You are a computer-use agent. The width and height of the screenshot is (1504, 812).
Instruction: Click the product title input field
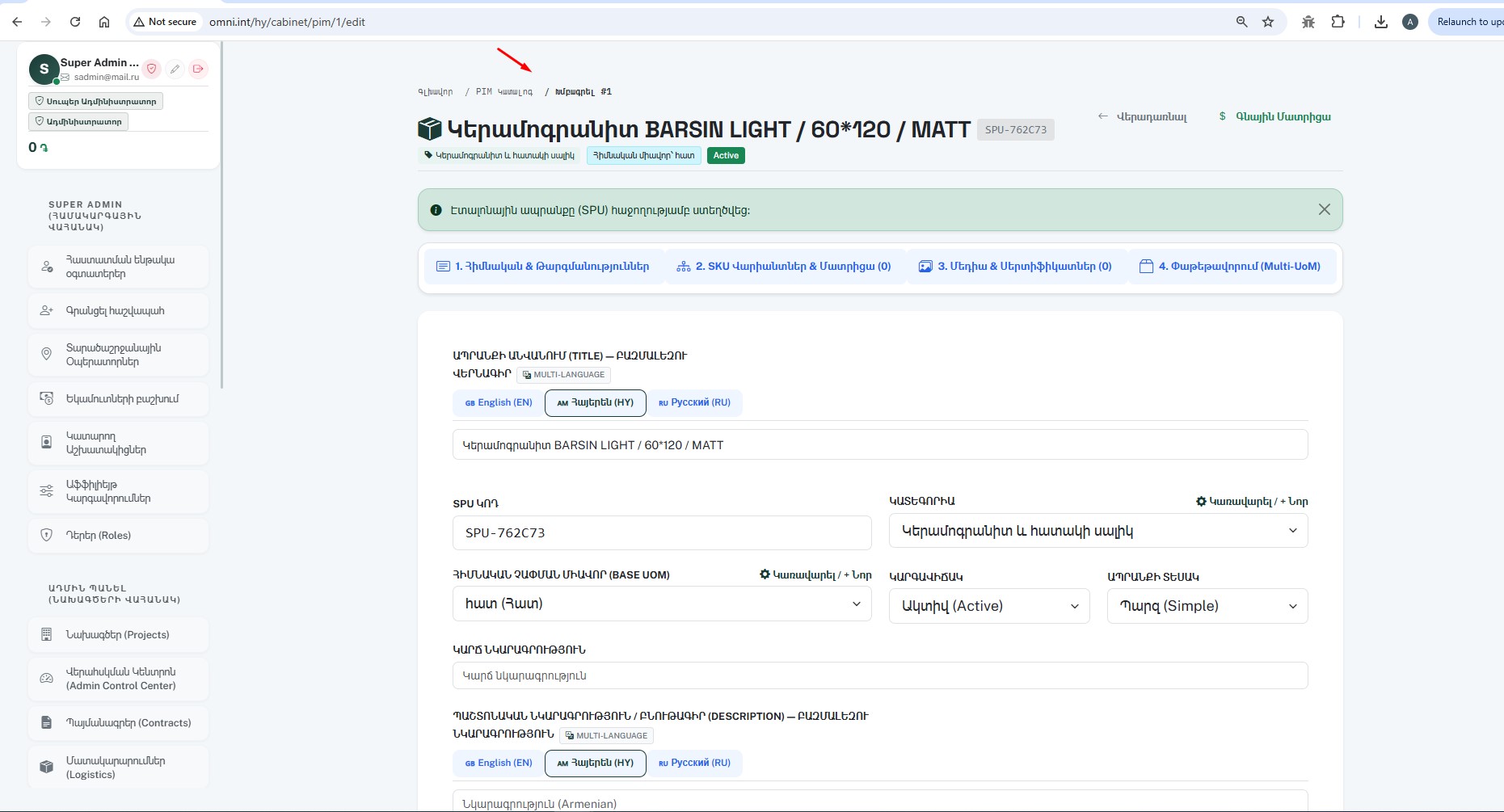click(x=880, y=444)
